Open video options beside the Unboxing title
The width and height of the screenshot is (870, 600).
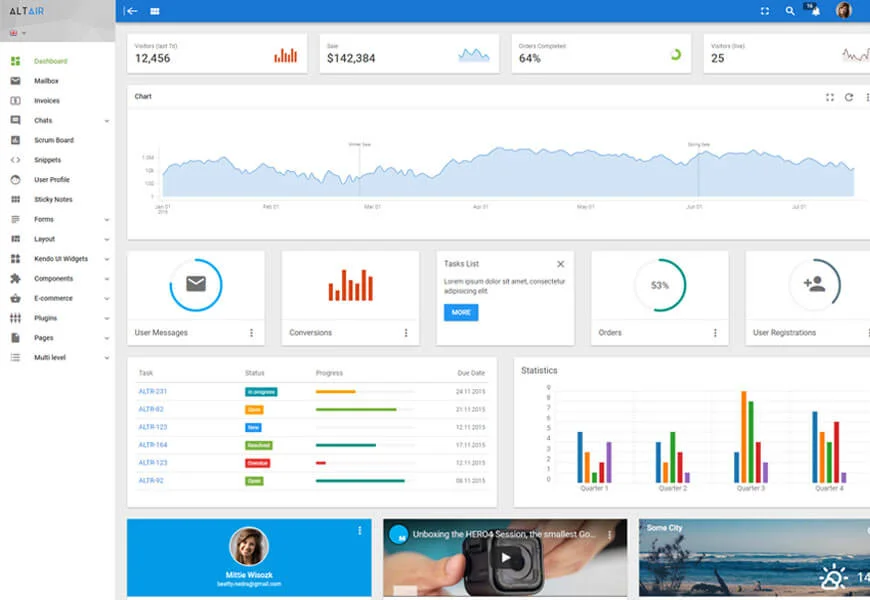point(609,535)
